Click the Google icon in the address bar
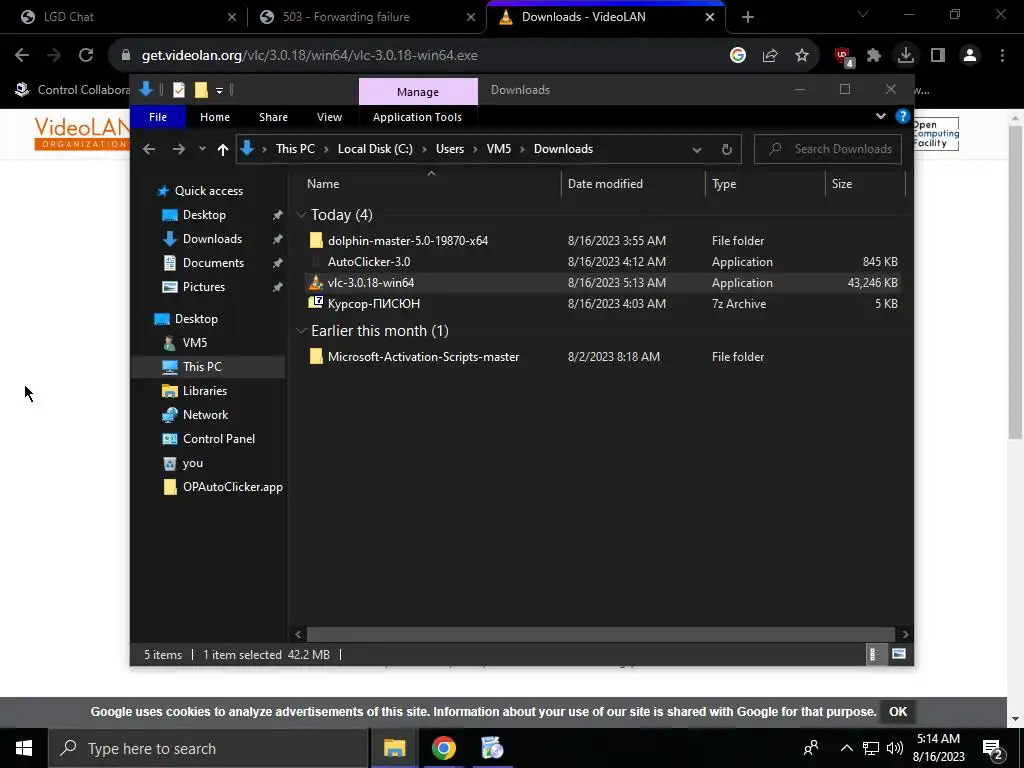 click(x=738, y=56)
